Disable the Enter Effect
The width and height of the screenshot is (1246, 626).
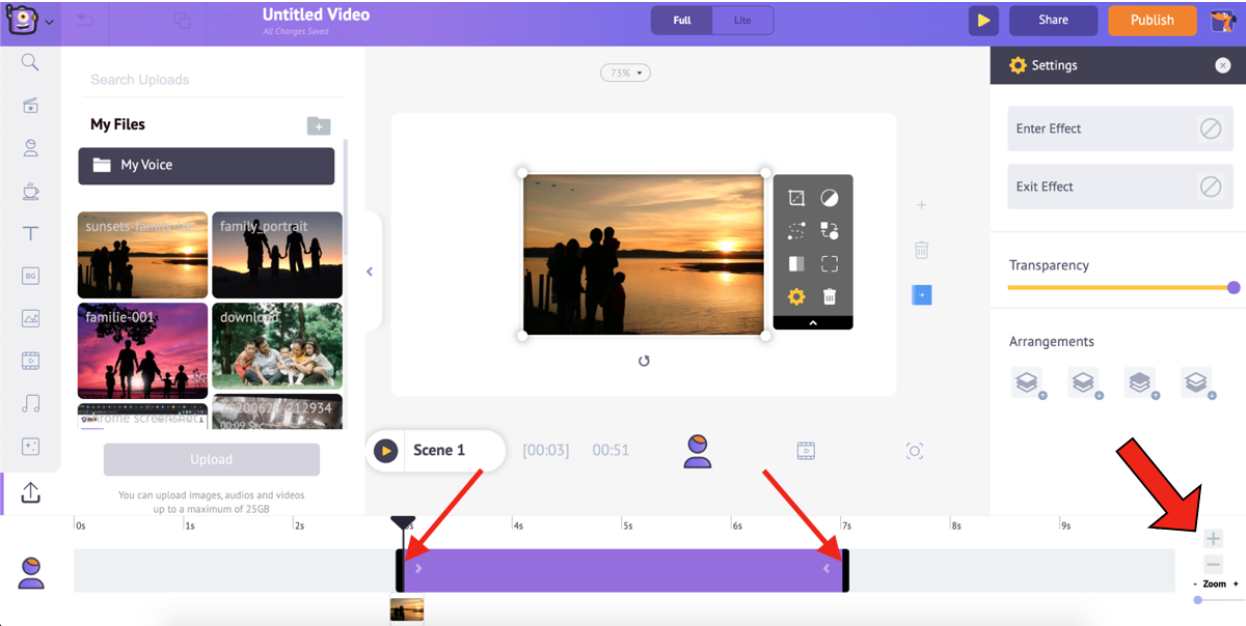pyautogui.click(x=1210, y=129)
